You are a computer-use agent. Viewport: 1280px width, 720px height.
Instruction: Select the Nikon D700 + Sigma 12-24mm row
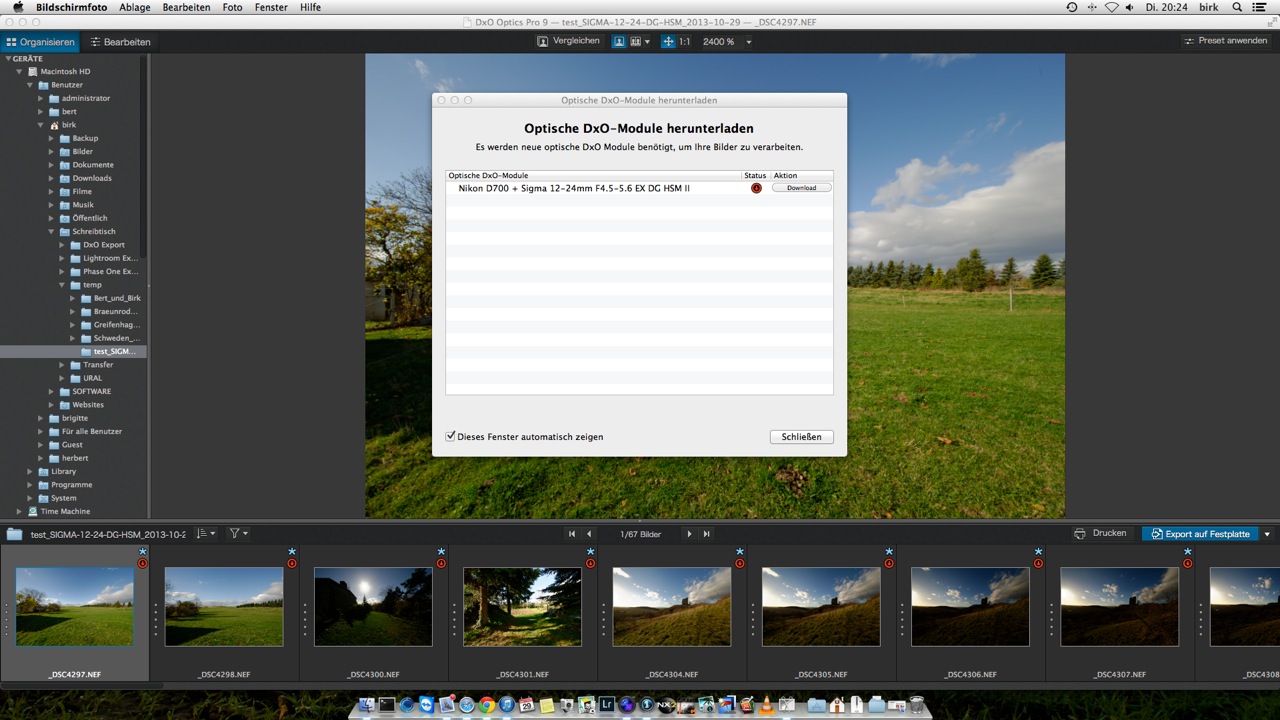(x=639, y=188)
